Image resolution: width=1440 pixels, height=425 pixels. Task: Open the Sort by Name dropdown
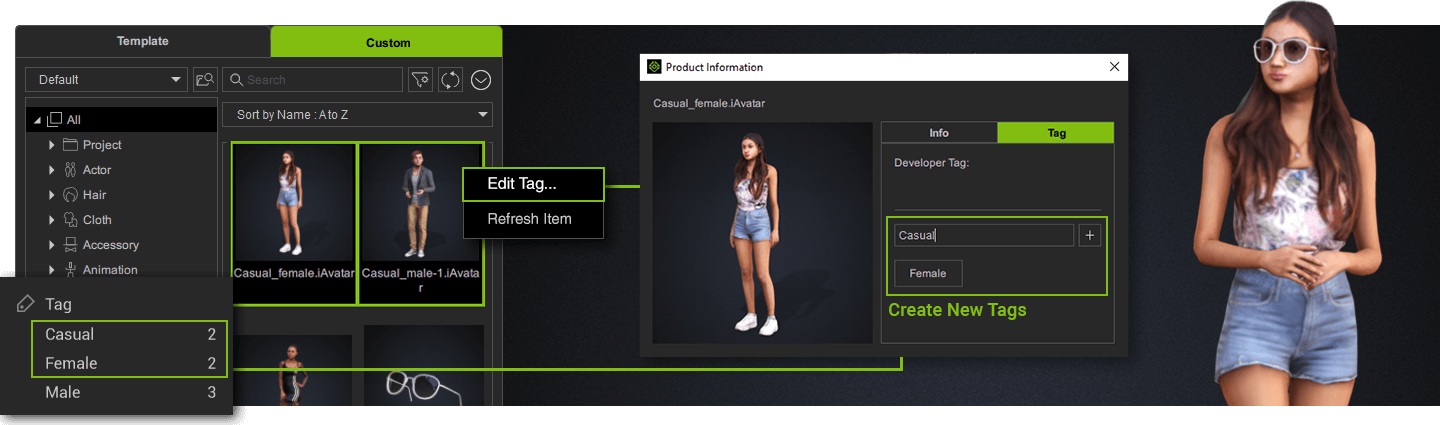[x=357, y=115]
